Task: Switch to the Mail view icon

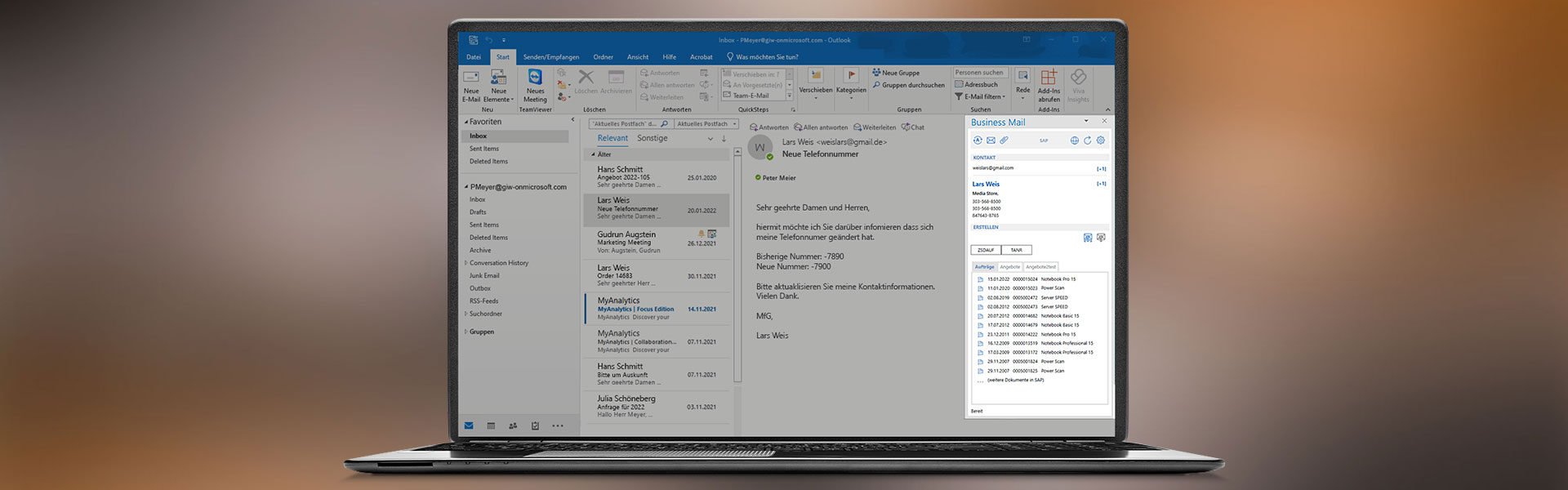Action: pyautogui.click(x=469, y=425)
